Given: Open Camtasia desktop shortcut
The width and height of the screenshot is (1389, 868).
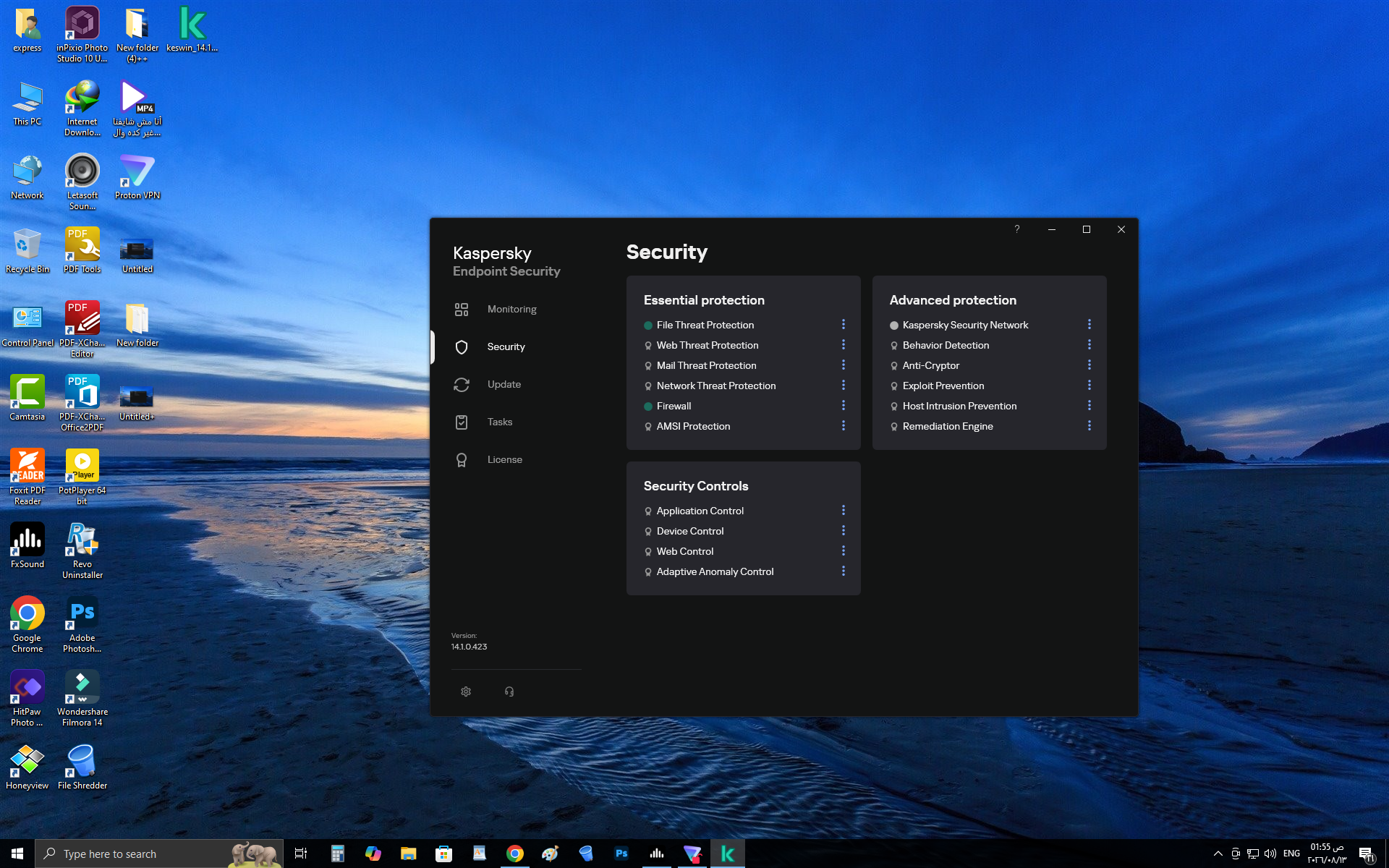Looking at the screenshot, I should pyautogui.click(x=27, y=399).
